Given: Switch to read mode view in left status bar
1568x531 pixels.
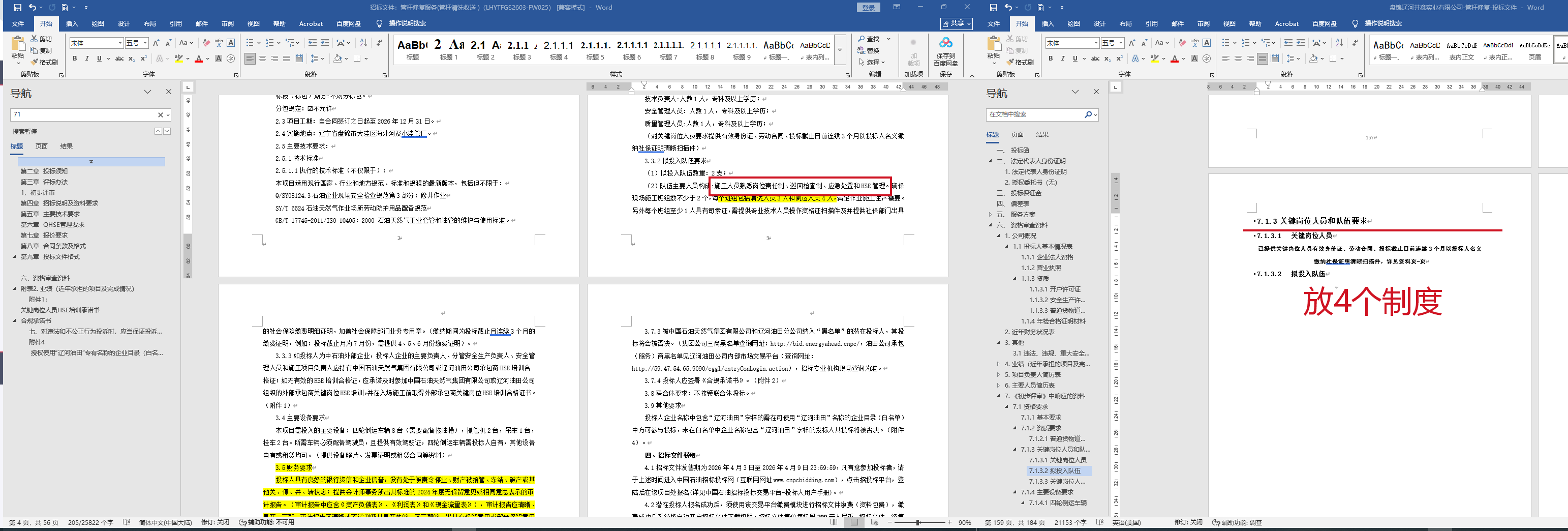Looking at the screenshot, I should [x=835, y=522].
